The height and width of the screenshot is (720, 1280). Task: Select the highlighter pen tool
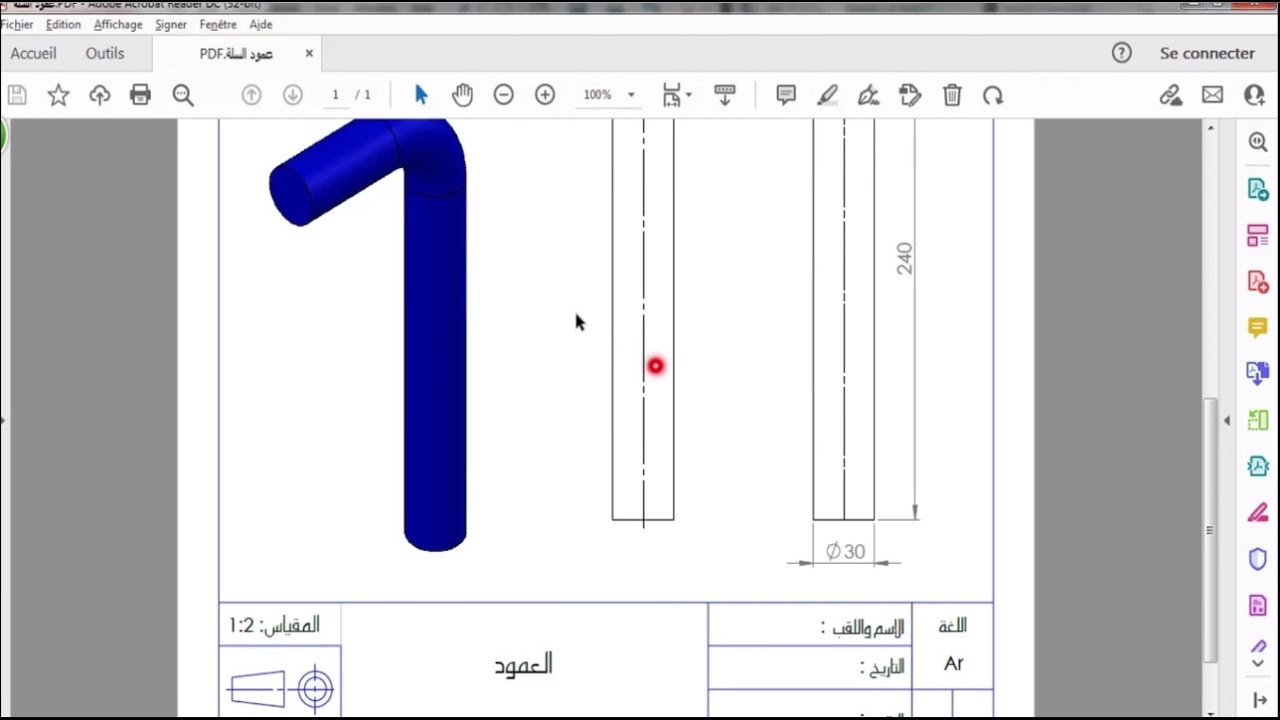827,95
